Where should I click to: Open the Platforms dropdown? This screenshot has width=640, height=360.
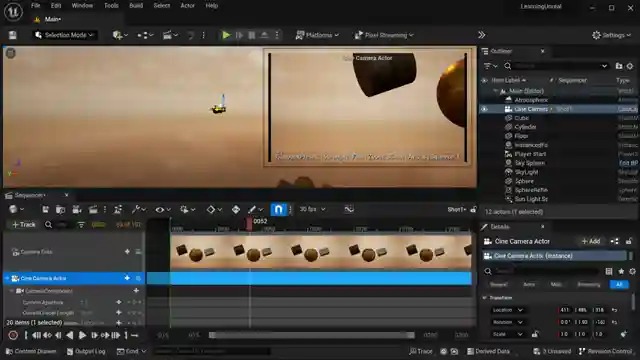tap(317, 35)
